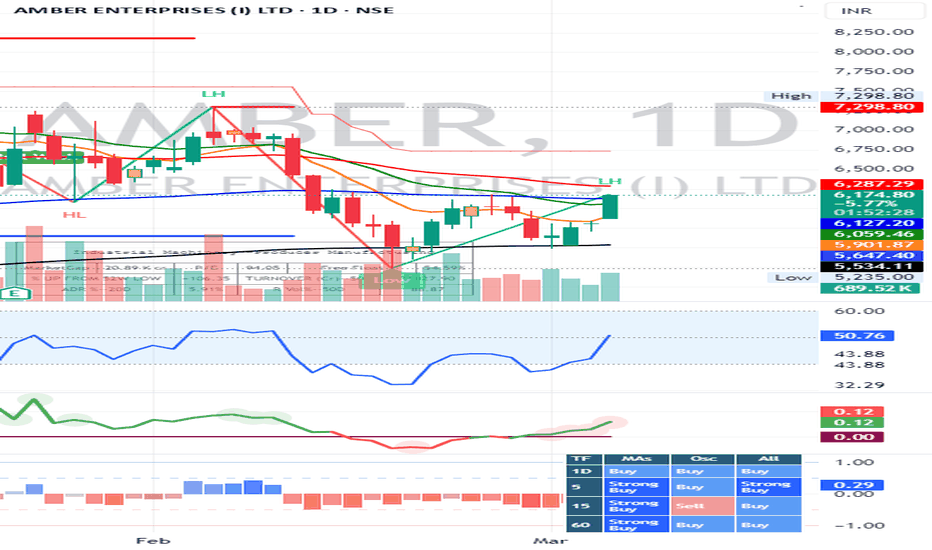932x550 pixels.
Task: Click the green 6,059.46 price label
Action: pyautogui.click(x=871, y=234)
